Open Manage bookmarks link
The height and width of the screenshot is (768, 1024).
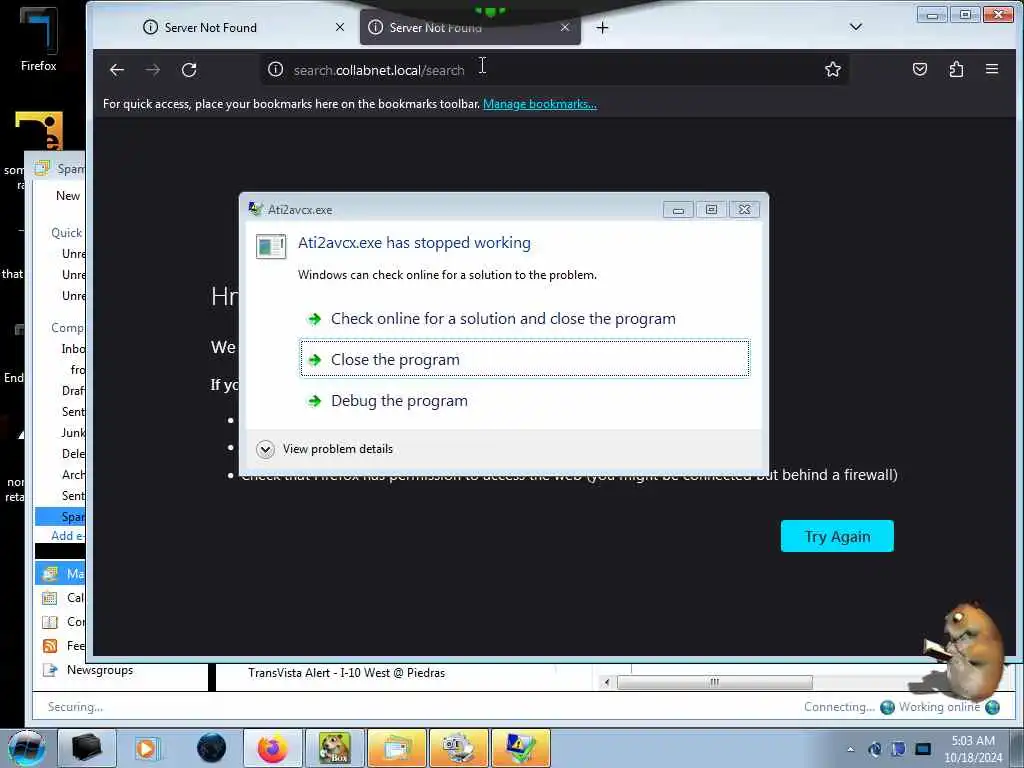539,104
